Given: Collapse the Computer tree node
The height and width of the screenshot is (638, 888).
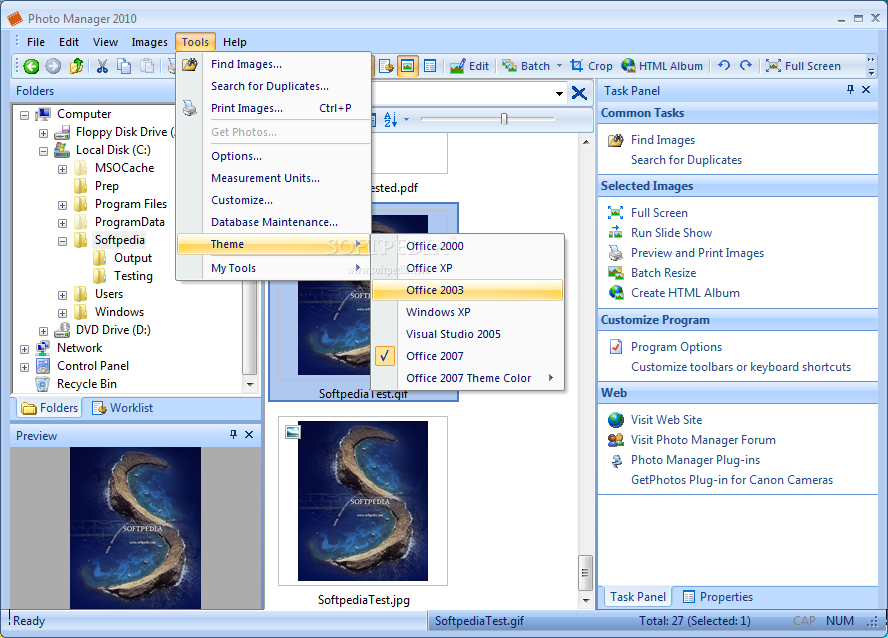Looking at the screenshot, I should click(x=24, y=115).
